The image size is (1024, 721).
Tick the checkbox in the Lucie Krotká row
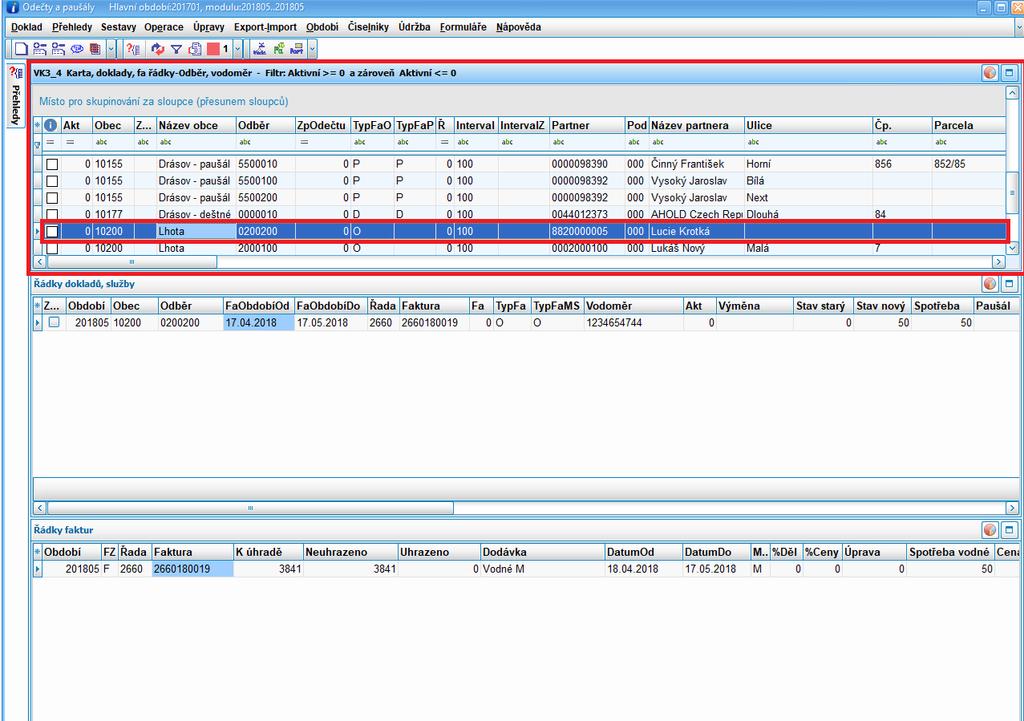point(52,231)
